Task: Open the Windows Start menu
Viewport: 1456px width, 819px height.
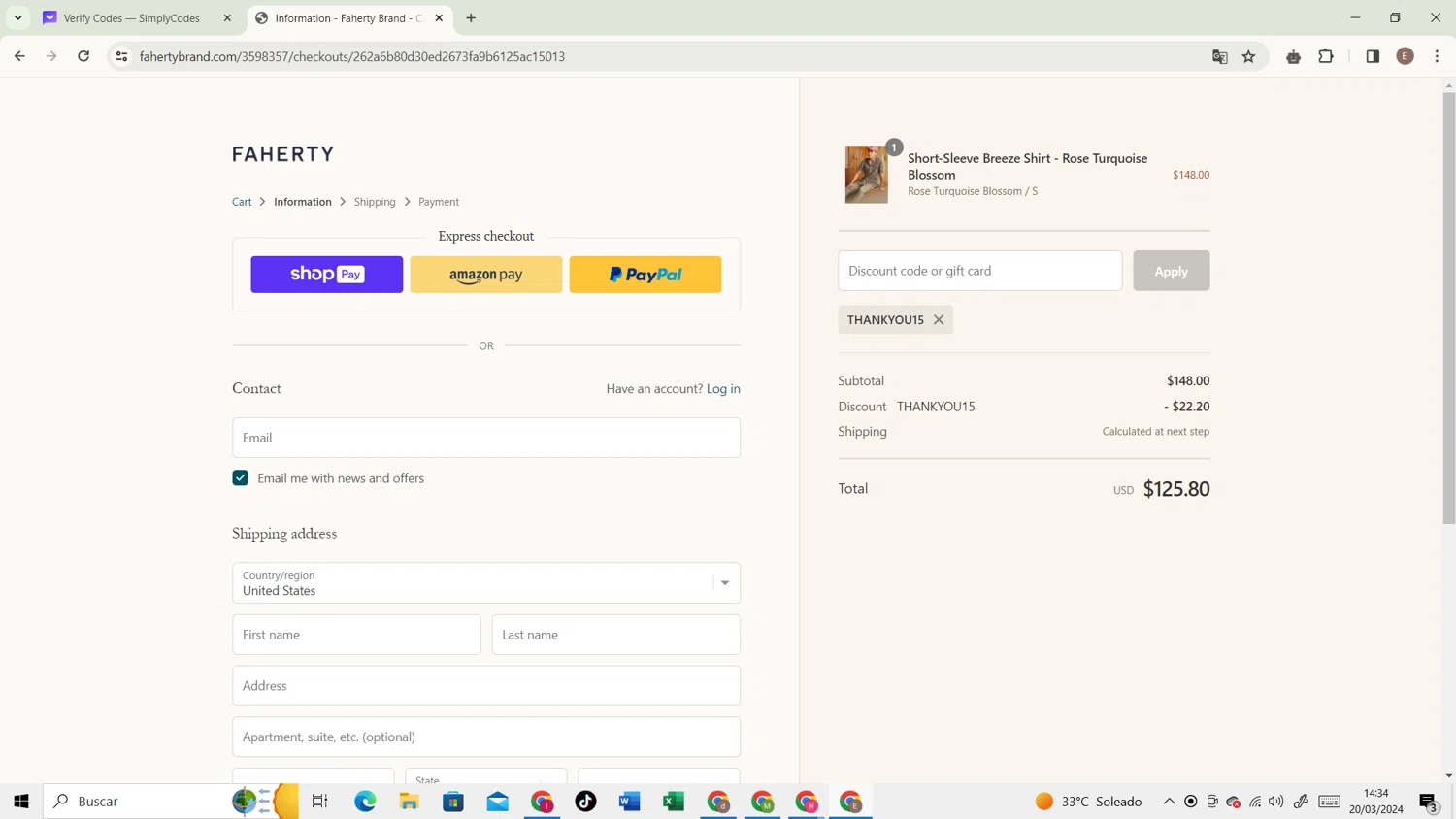Action: coord(21,802)
